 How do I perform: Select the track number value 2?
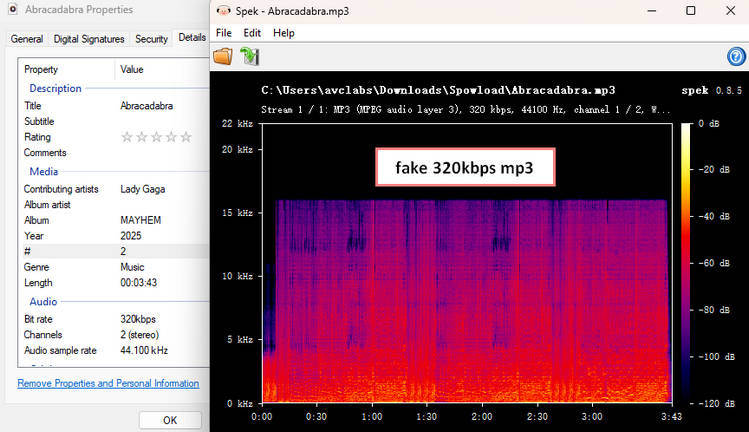[123, 251]
